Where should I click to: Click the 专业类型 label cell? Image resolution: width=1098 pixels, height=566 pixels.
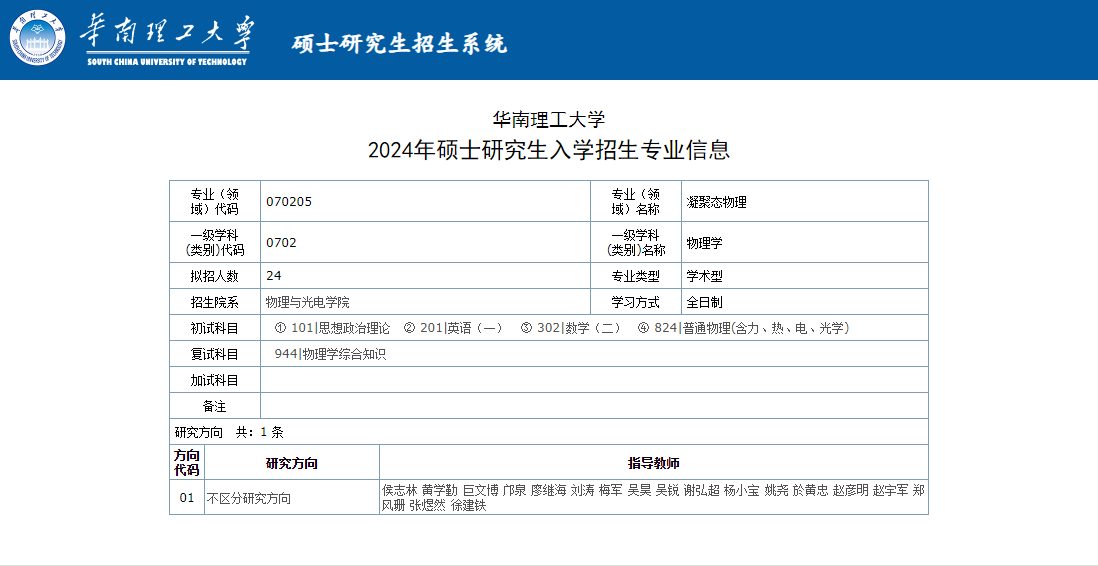(x=636, y=276)
